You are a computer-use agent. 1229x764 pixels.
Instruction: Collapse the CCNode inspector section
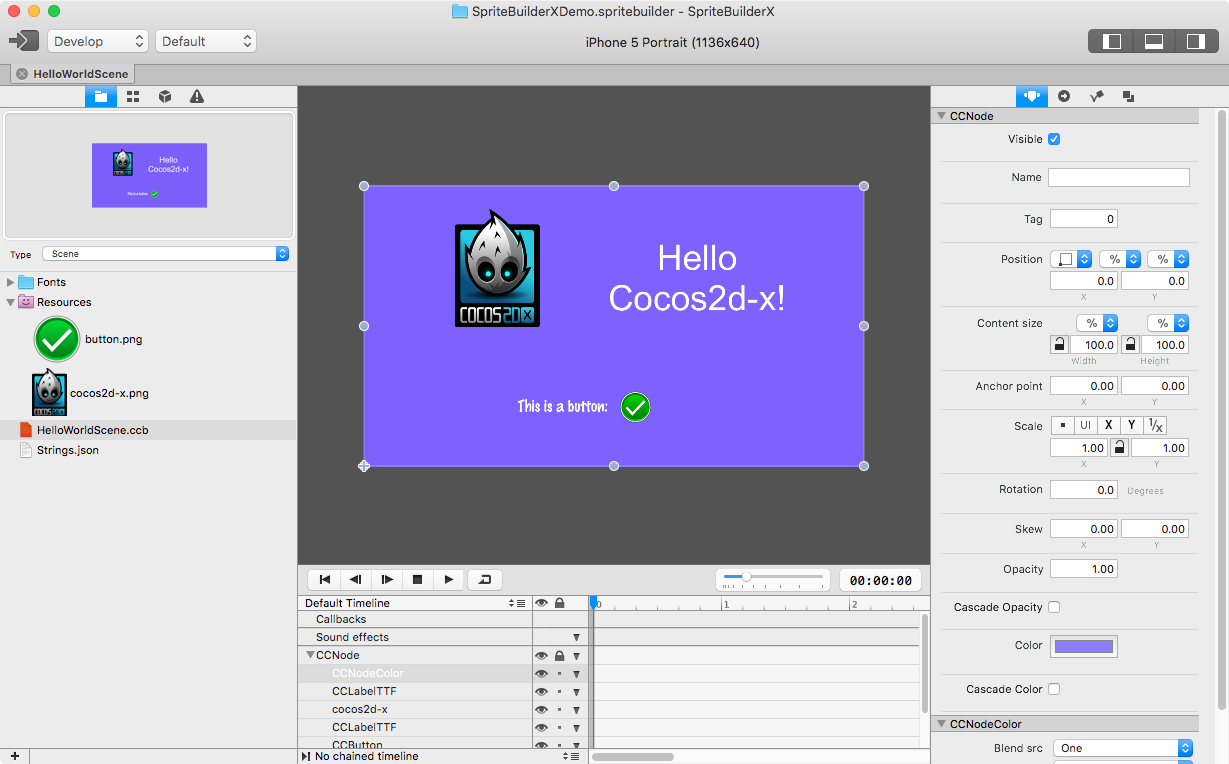[941, 116]
